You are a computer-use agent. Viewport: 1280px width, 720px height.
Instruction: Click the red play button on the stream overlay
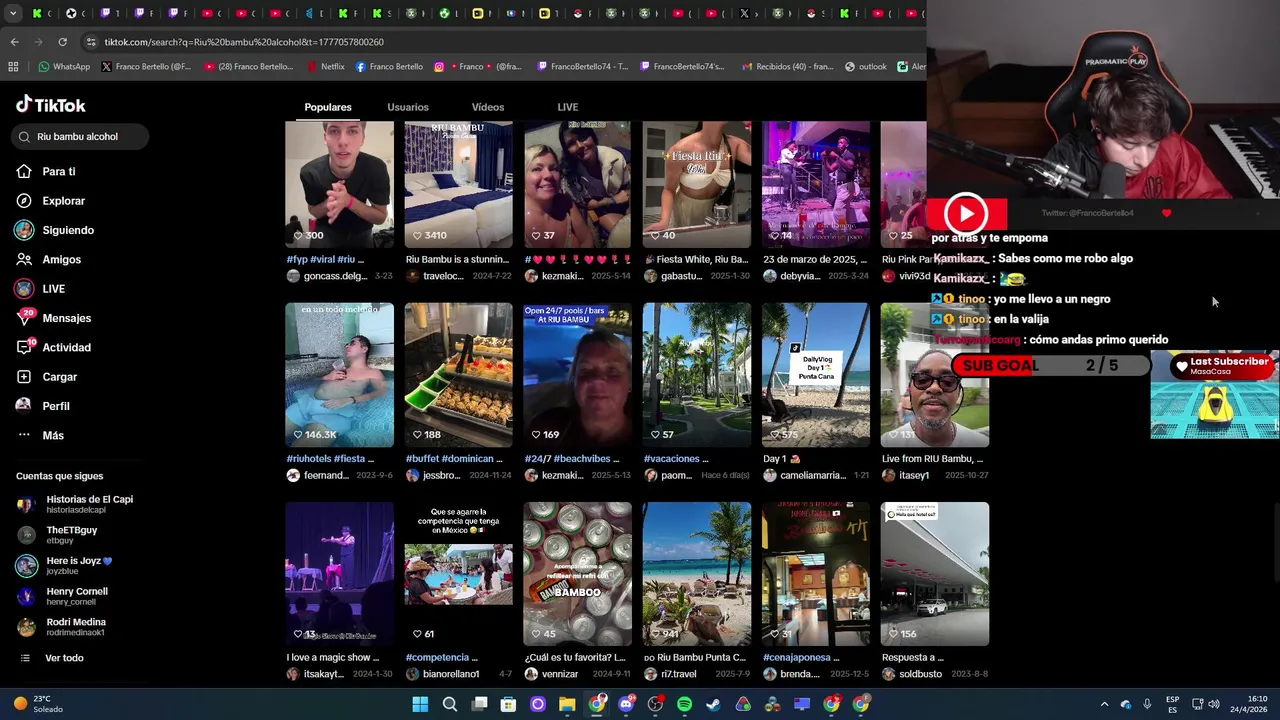[x=966, y=213]
